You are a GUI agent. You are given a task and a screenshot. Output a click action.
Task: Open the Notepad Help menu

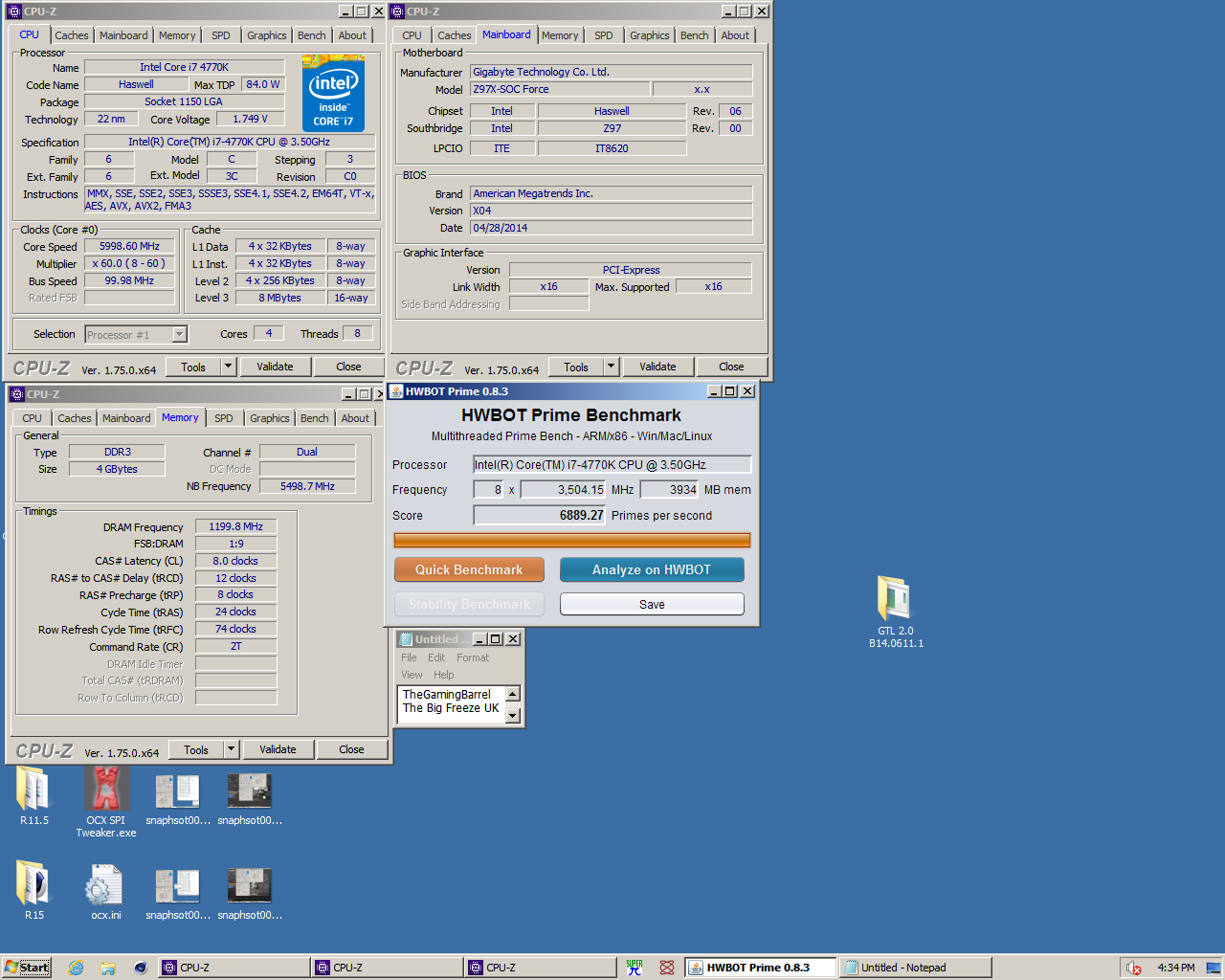[444, 675]
